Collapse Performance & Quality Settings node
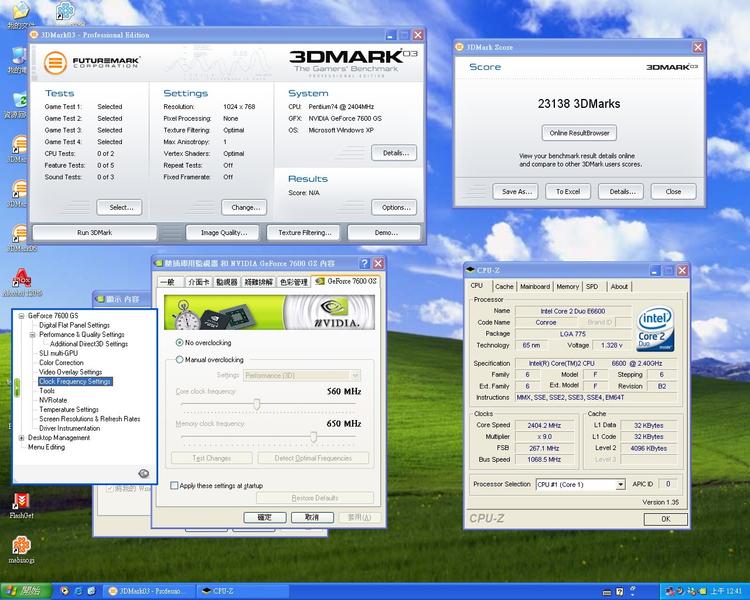Screen dimensions: 750x600 32,334
